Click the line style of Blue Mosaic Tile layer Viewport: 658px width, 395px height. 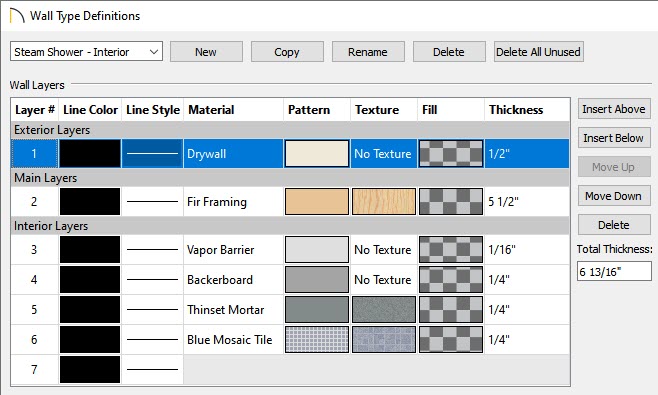click(x=152, y=339)
